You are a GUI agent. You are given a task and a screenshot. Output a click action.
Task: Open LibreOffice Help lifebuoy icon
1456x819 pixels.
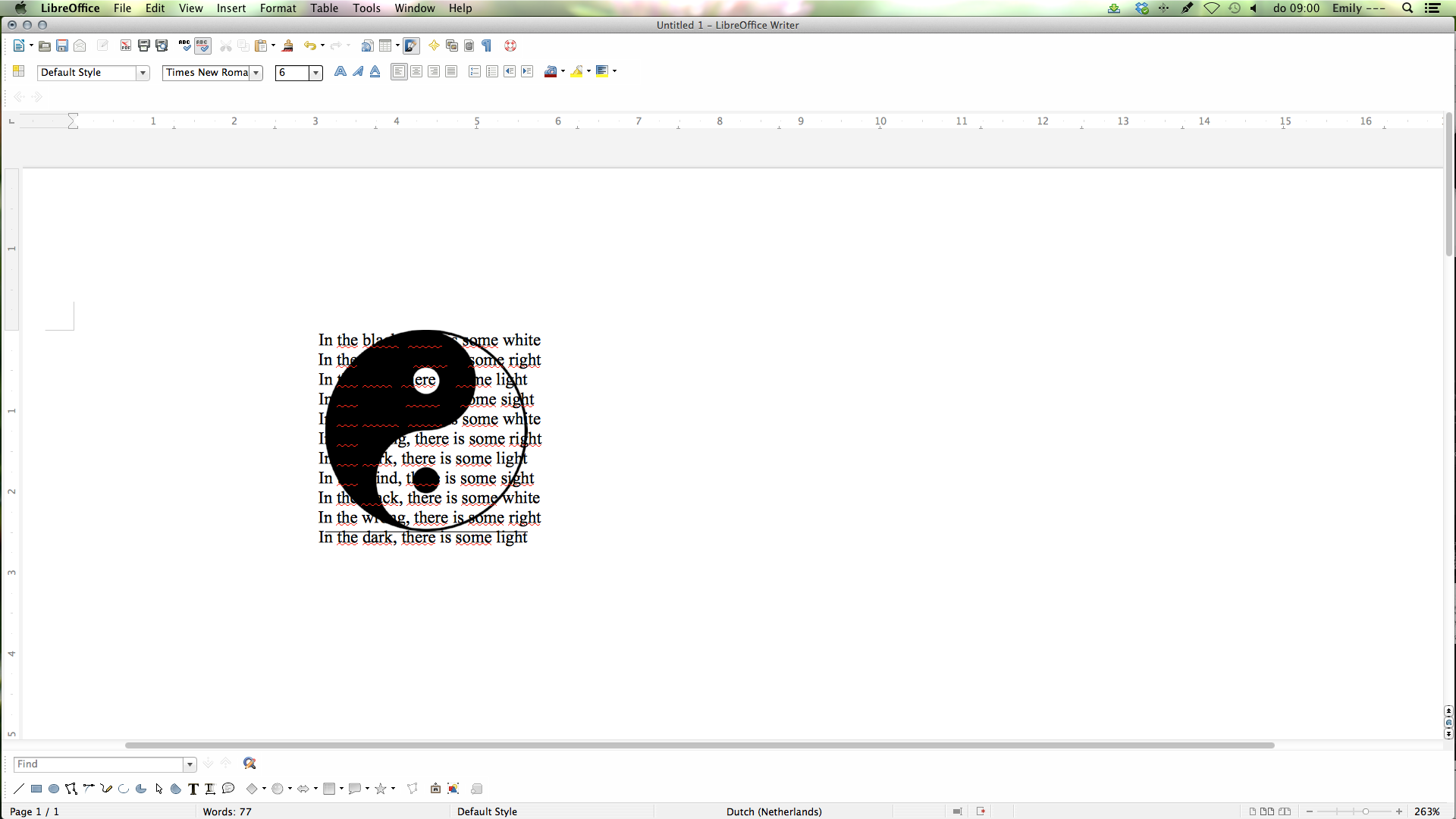[x=510, y=45]
